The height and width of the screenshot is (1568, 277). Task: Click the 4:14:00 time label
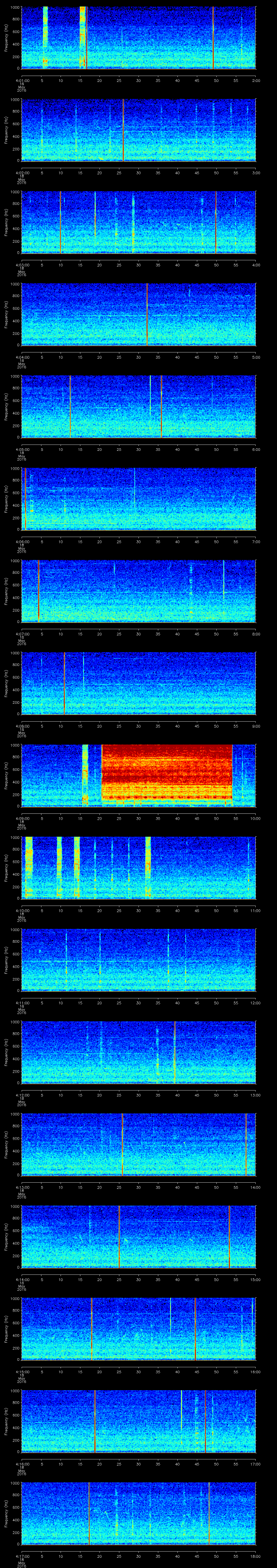22,1279
